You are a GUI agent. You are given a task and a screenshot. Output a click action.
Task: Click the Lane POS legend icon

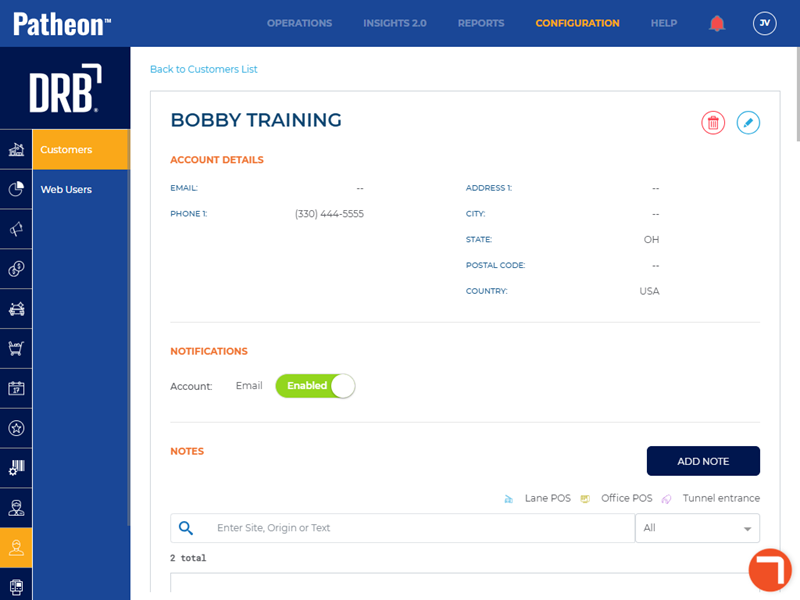click(x=509, y=499)
